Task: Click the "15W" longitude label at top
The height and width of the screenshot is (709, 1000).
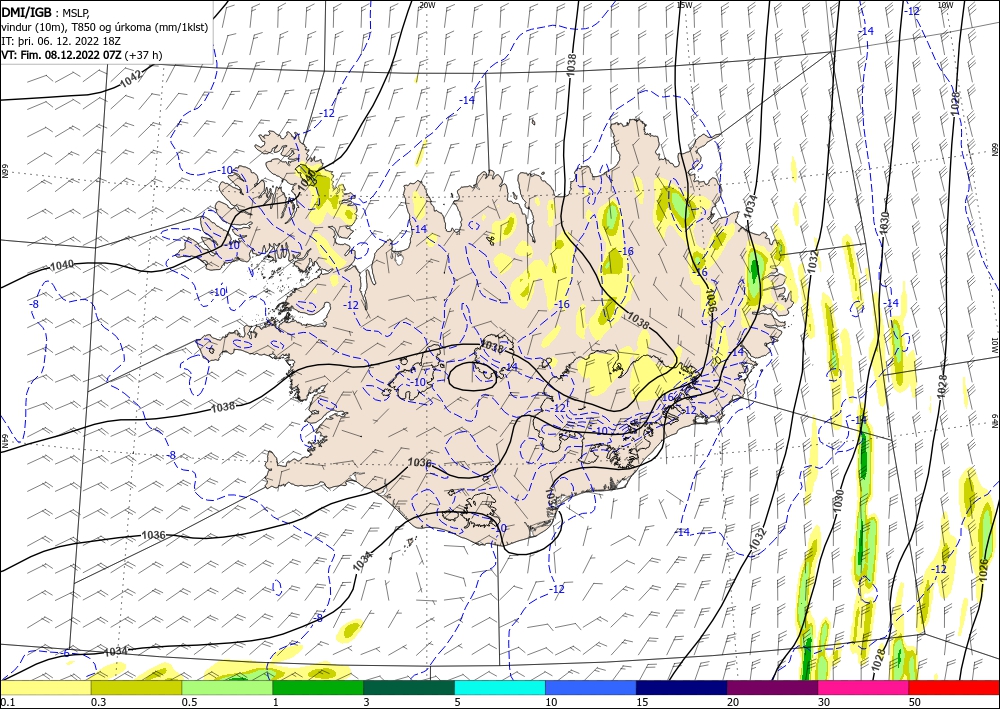Action: click(x=684, y=5)
